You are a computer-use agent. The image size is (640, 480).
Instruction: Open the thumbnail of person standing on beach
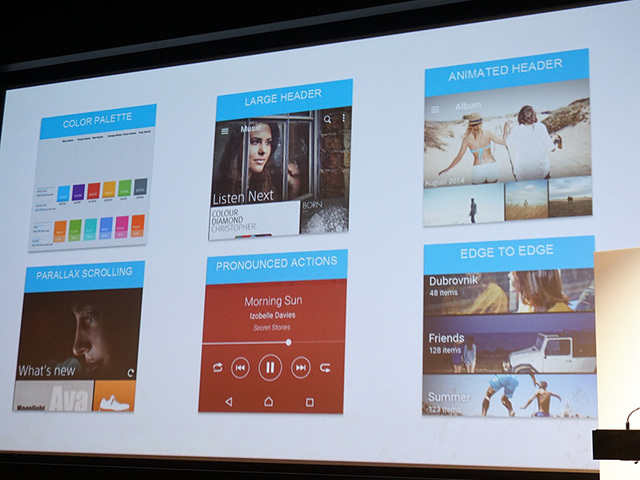[x=463, y=204]
